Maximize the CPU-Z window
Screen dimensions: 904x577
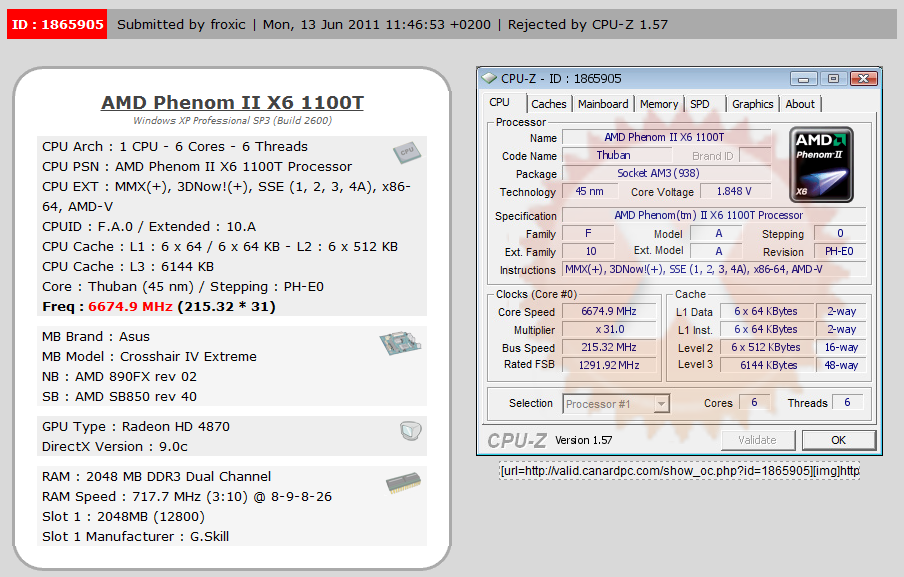[x=833, y=78]
